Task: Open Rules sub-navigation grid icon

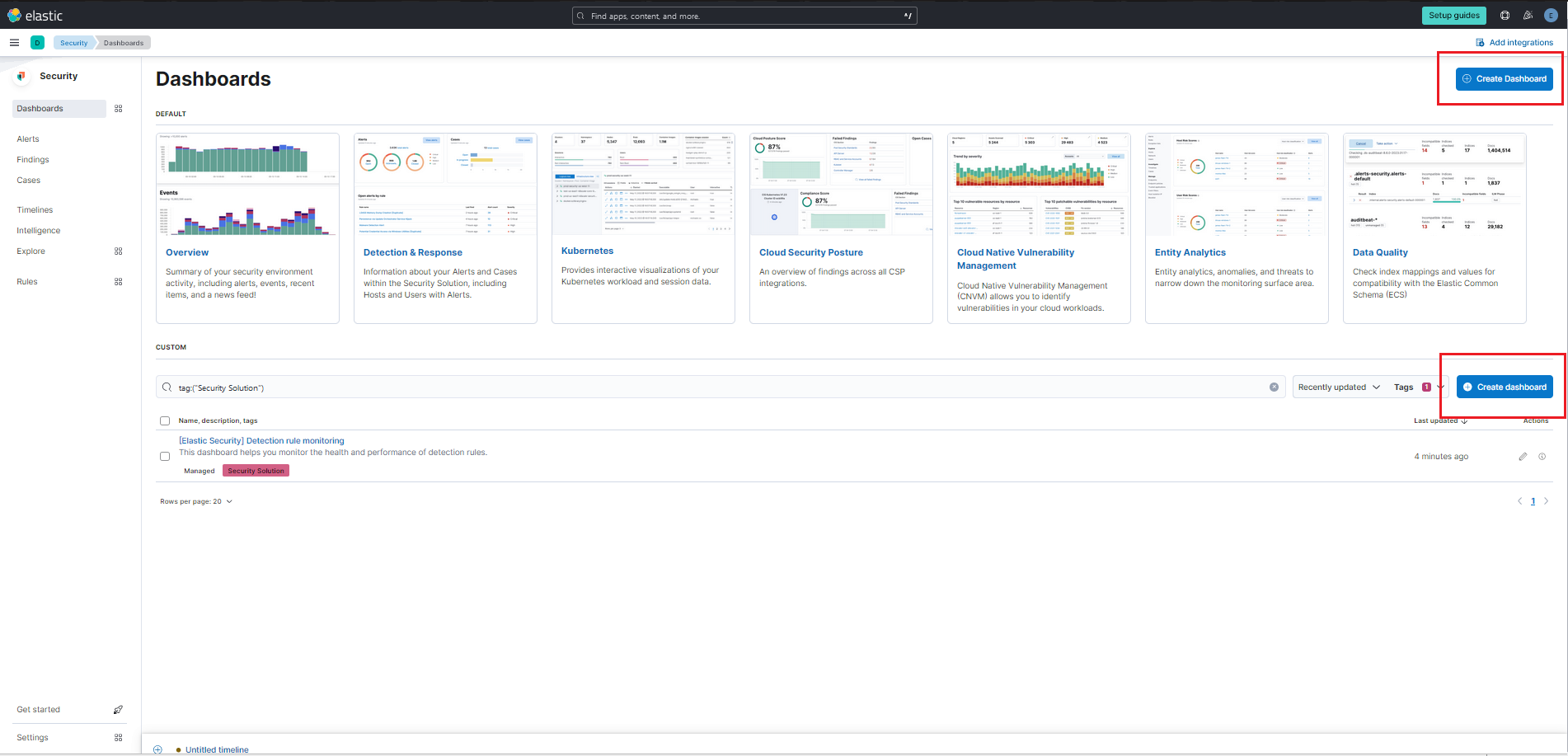Action: [x=118, y=282]
